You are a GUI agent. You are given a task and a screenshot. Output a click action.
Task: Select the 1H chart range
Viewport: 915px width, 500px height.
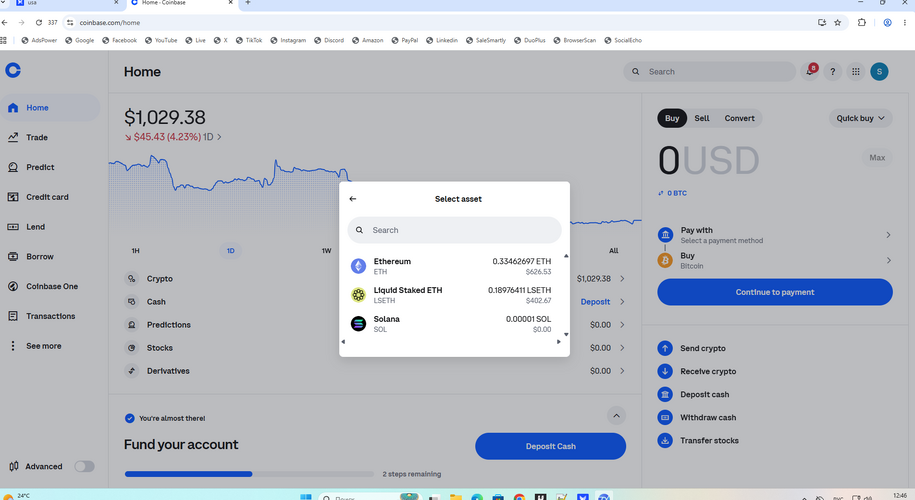tap(135, 251)
